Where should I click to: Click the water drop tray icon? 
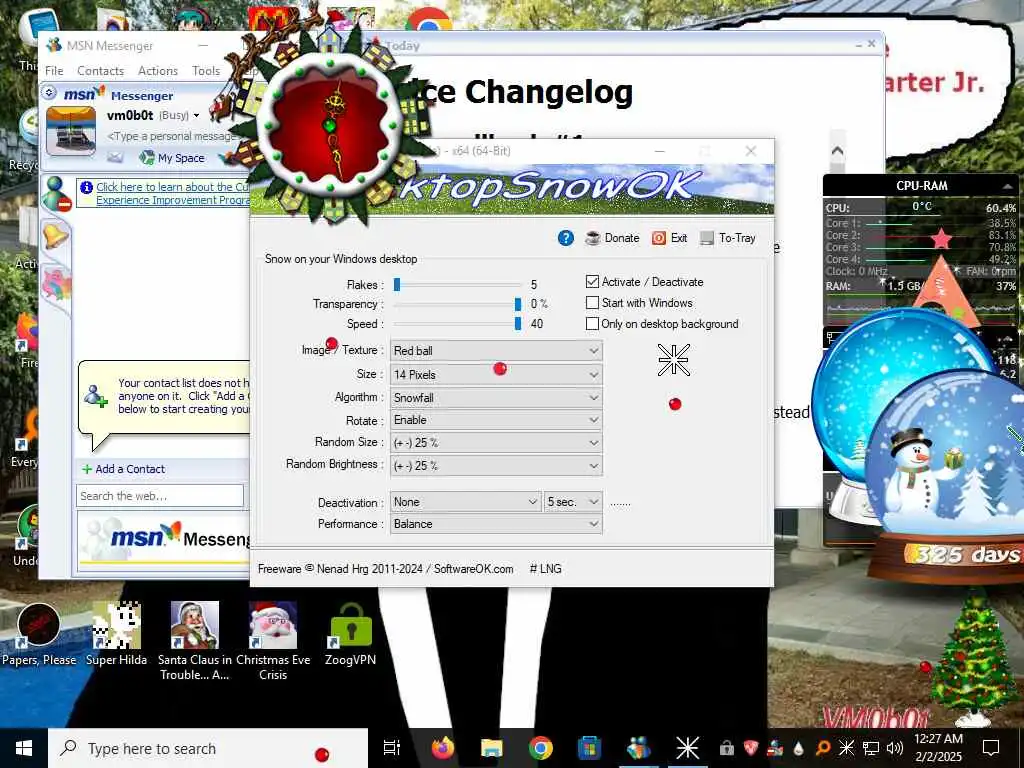[x=798, y=748]
